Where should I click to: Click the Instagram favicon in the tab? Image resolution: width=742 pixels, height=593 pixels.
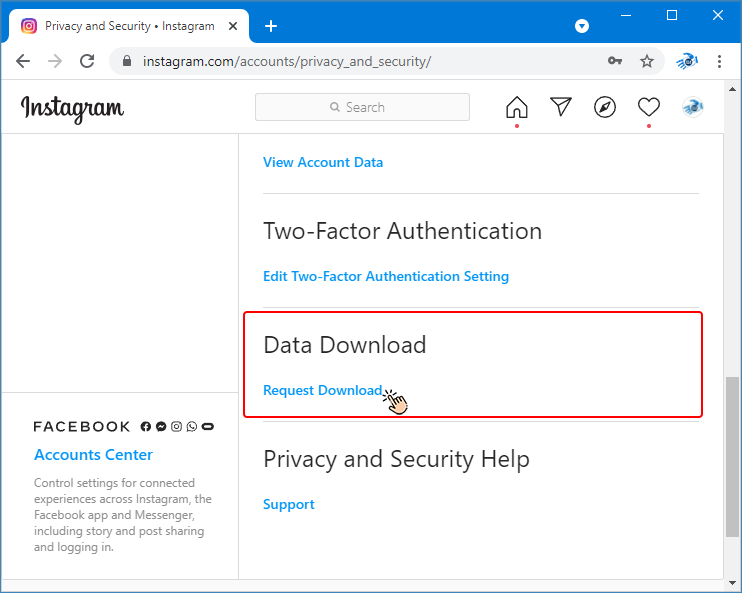tap(29, 26)
